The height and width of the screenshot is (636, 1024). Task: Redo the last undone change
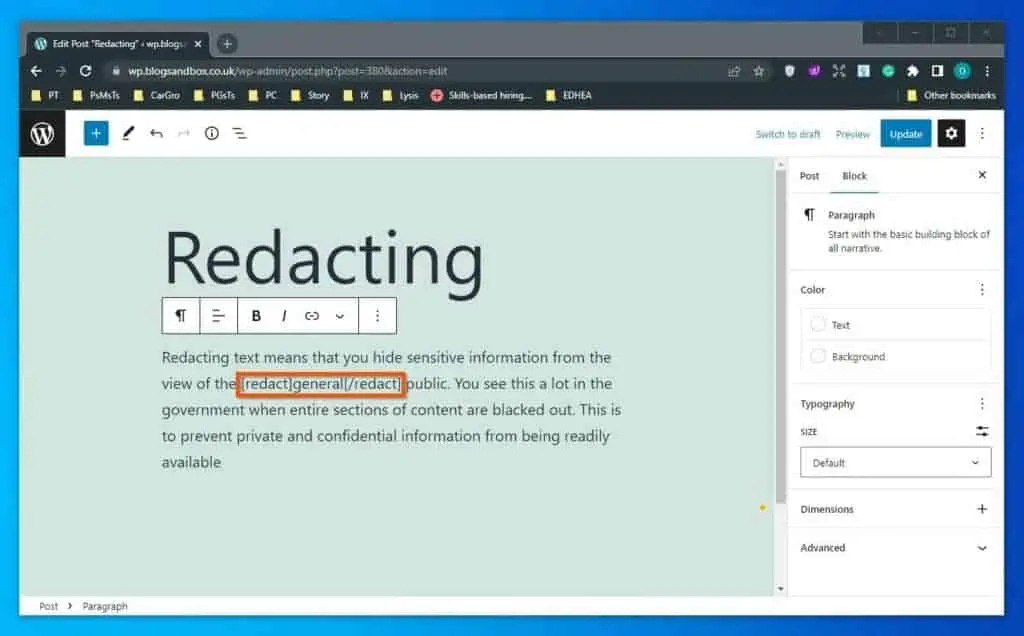pos(184,134)
